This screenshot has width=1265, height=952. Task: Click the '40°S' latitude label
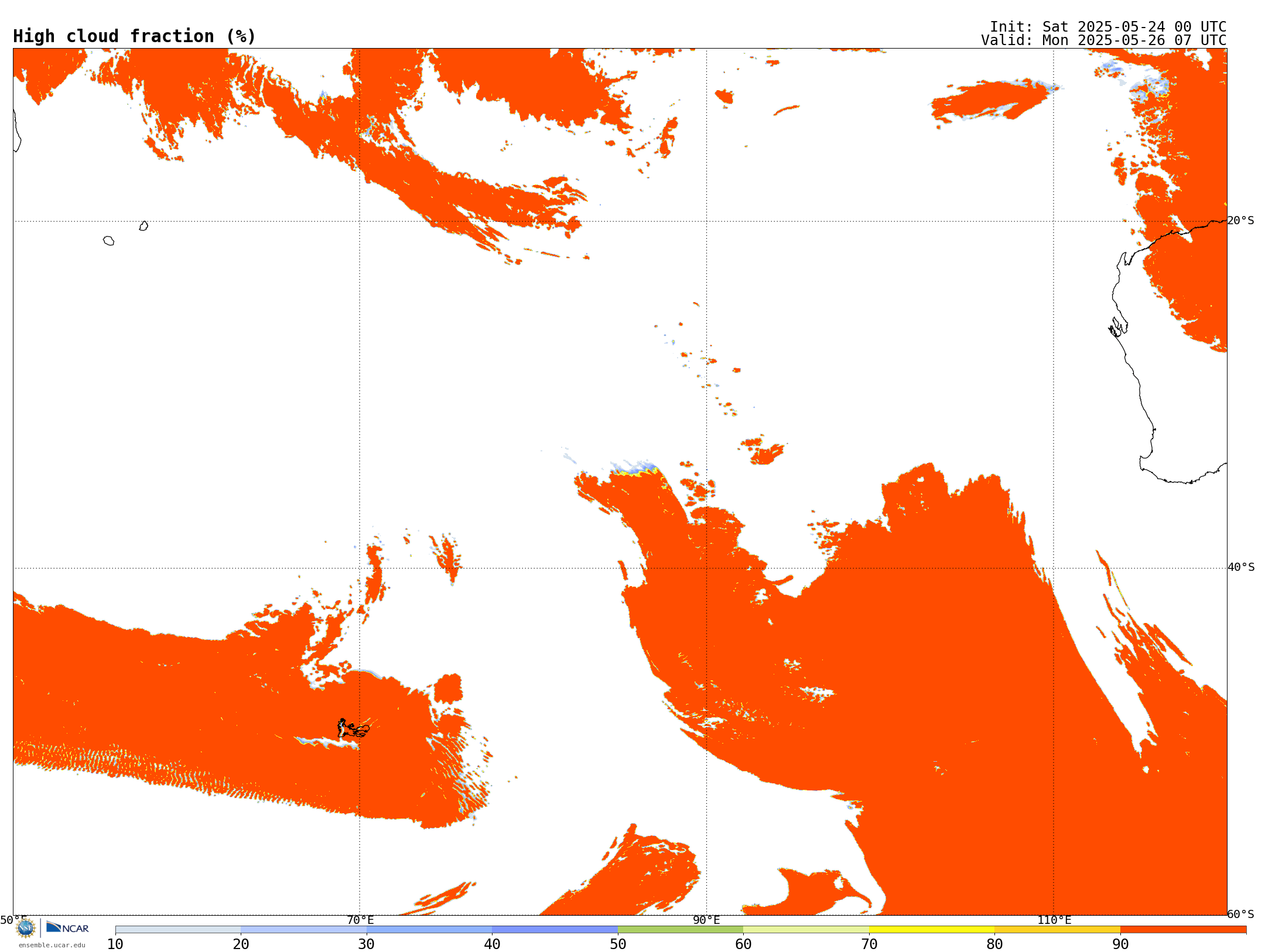pyautogui.click(x=1241, y=567)
